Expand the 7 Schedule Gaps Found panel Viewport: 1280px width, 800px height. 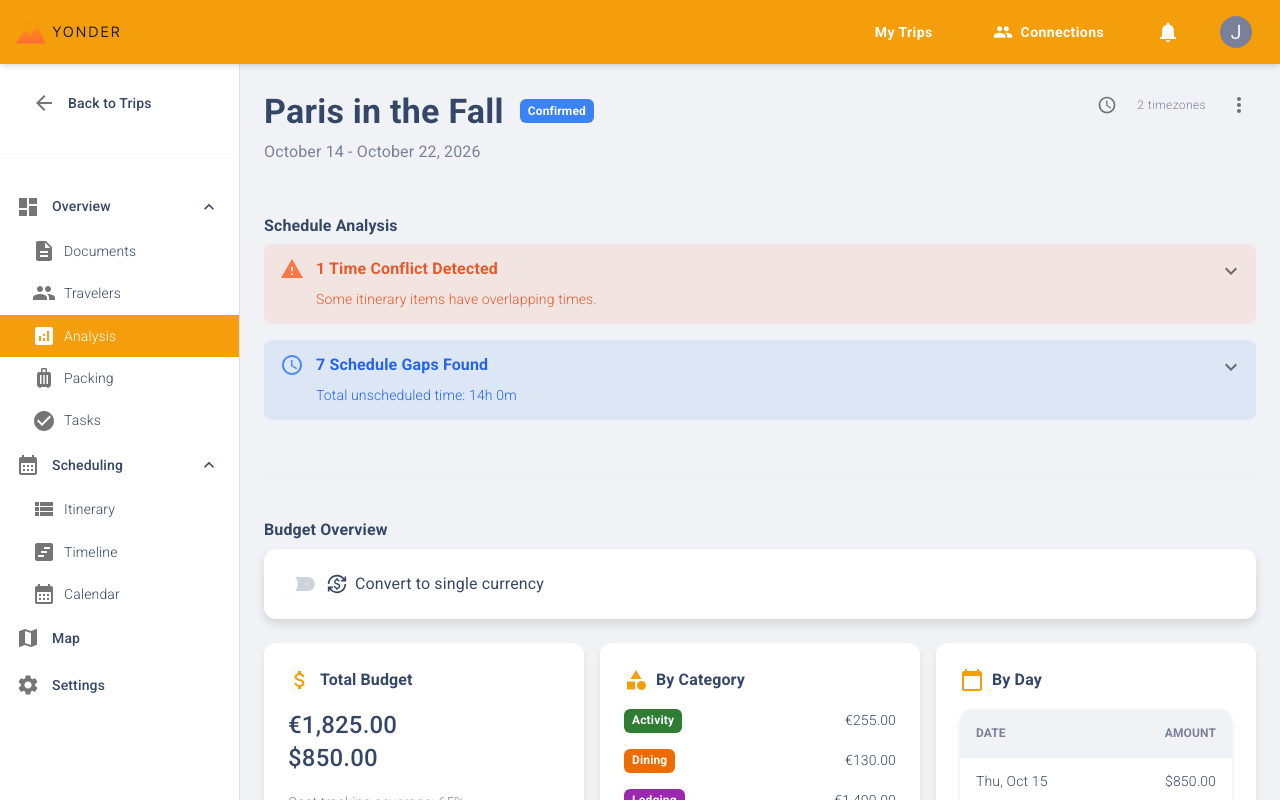point(1231,366)
